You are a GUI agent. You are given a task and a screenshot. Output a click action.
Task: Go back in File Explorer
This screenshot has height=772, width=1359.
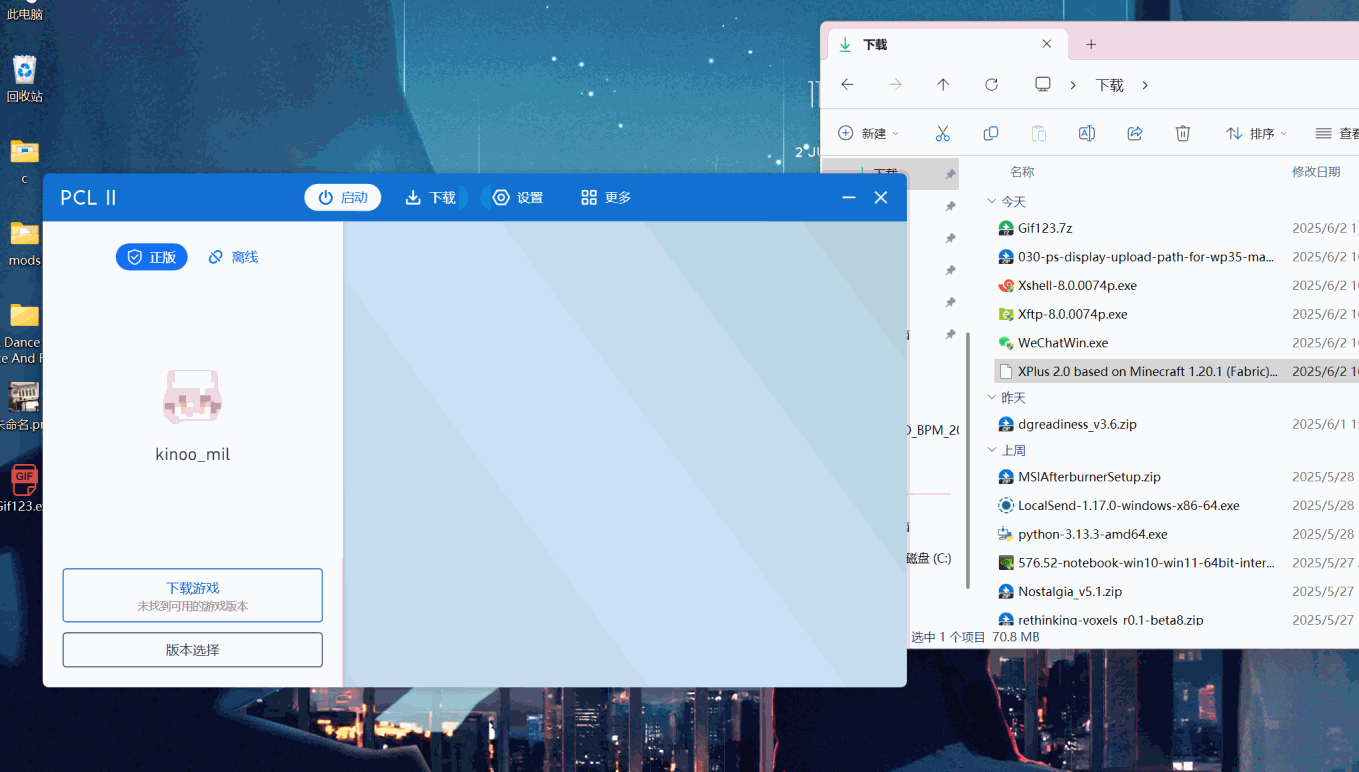pyautogui.click(x=847, y=85)
